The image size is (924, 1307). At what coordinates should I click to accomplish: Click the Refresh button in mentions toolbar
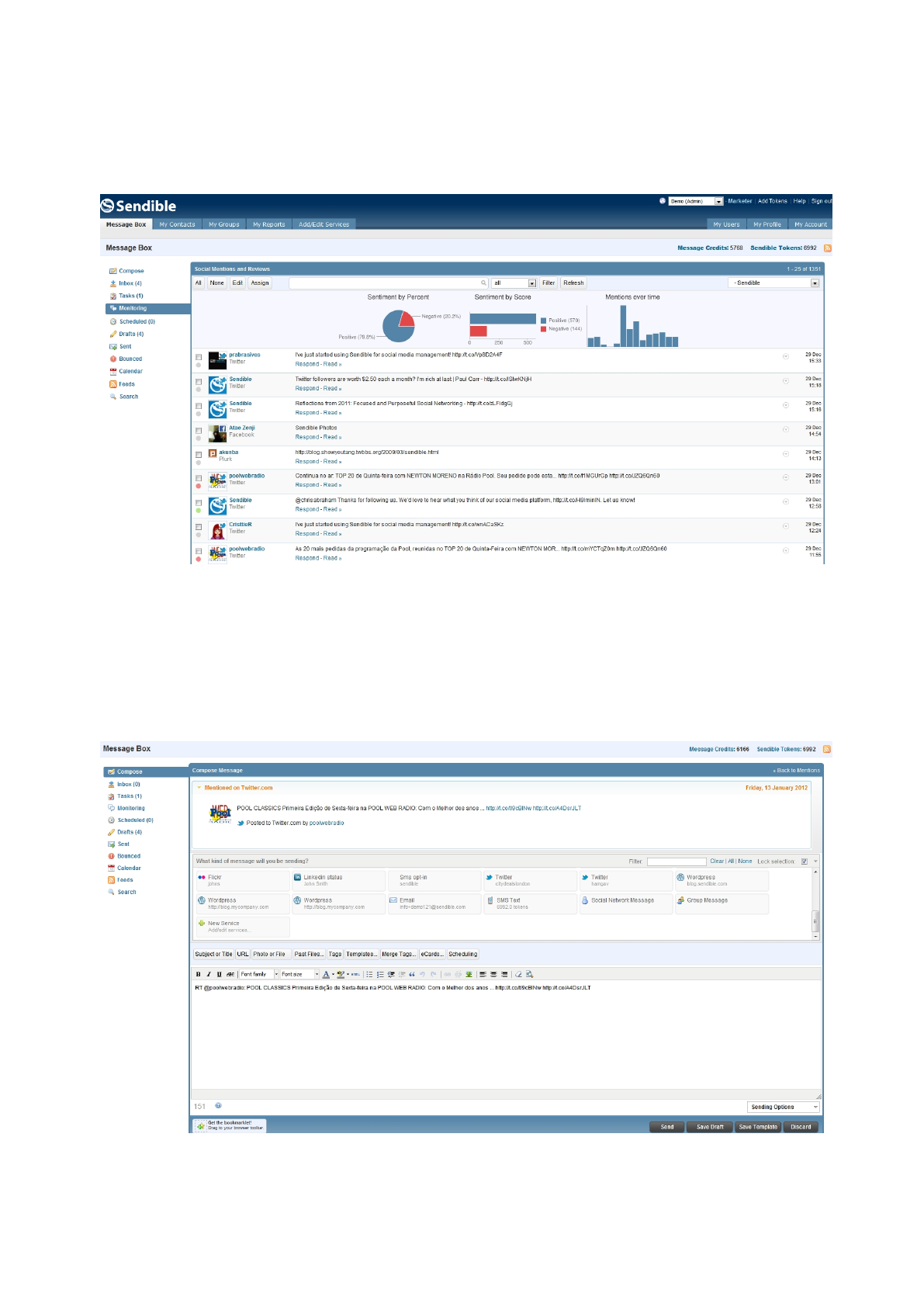tap(573, 283)
